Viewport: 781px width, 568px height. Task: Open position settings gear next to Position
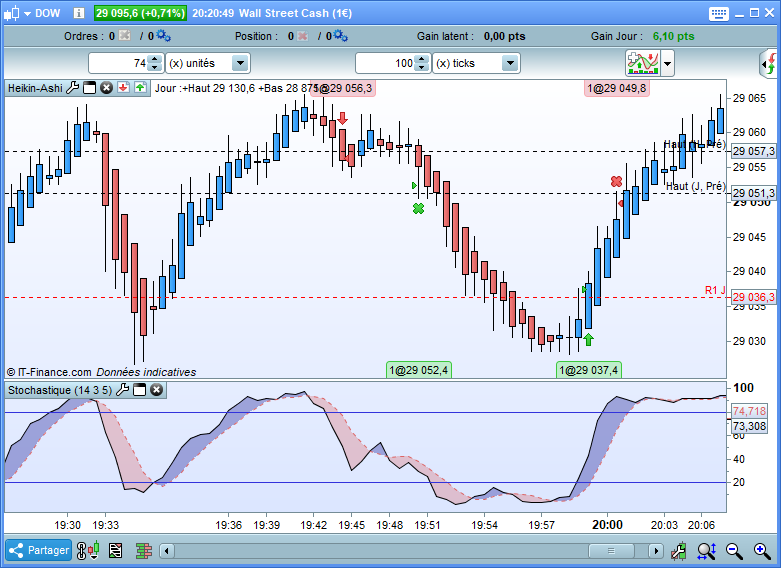[341, 35]
